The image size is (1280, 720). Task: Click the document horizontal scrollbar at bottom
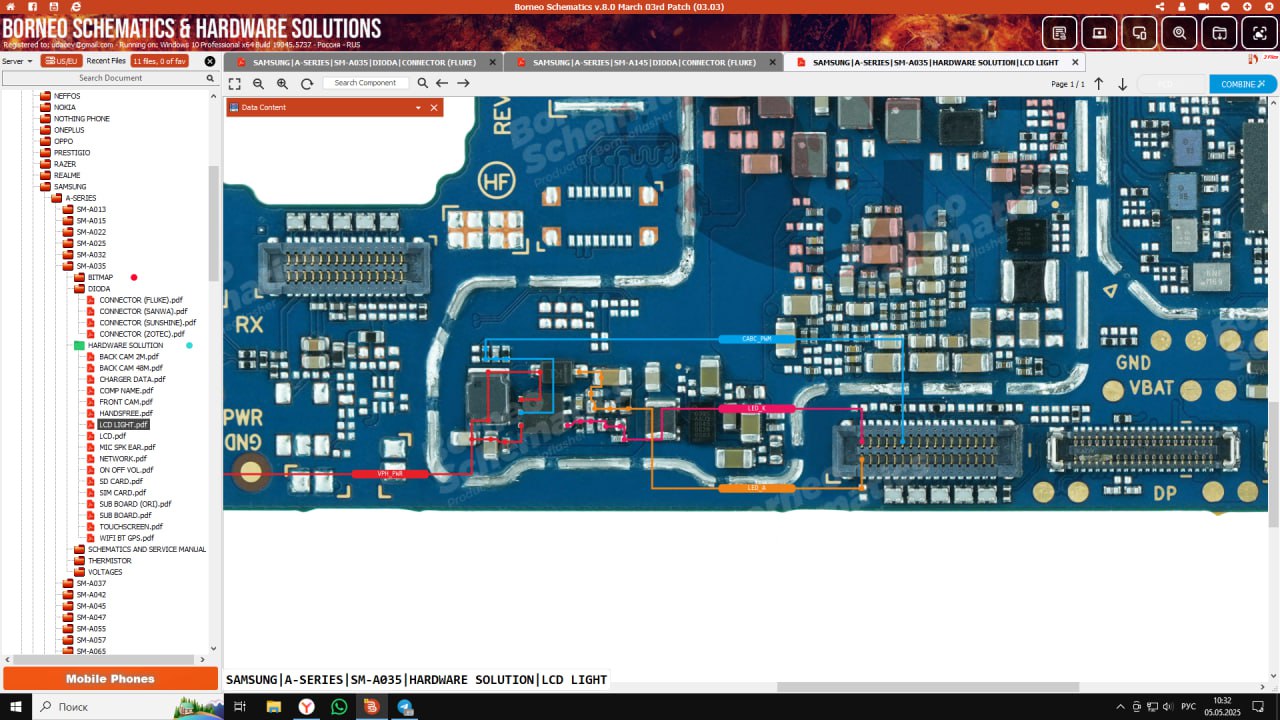click(928, 687)
